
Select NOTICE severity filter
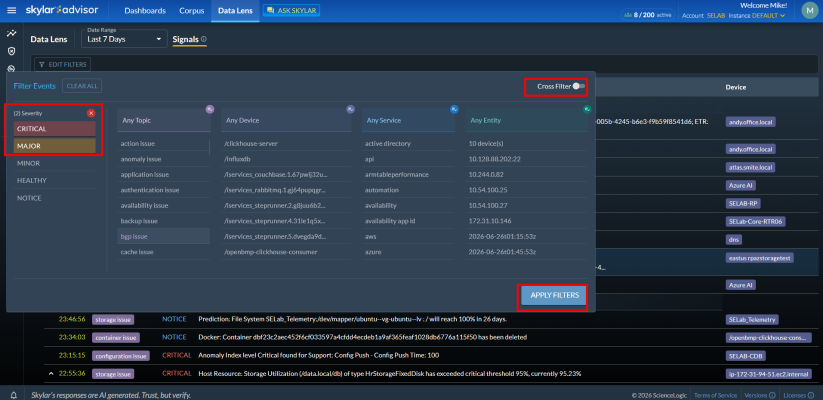coord(55,198)
